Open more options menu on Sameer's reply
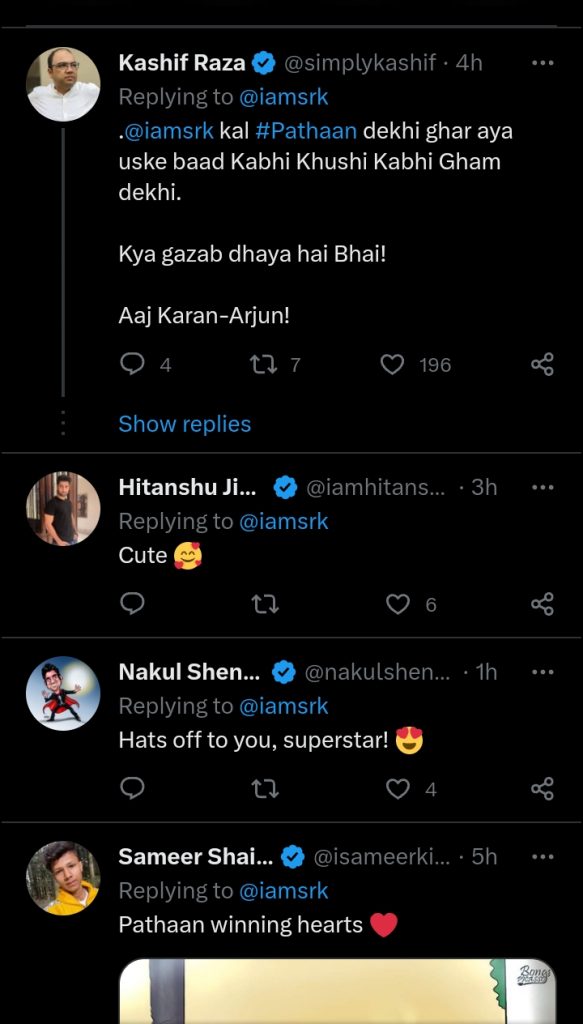The width and height of the screenshot is (583, 1024). (x=543, y=856)
